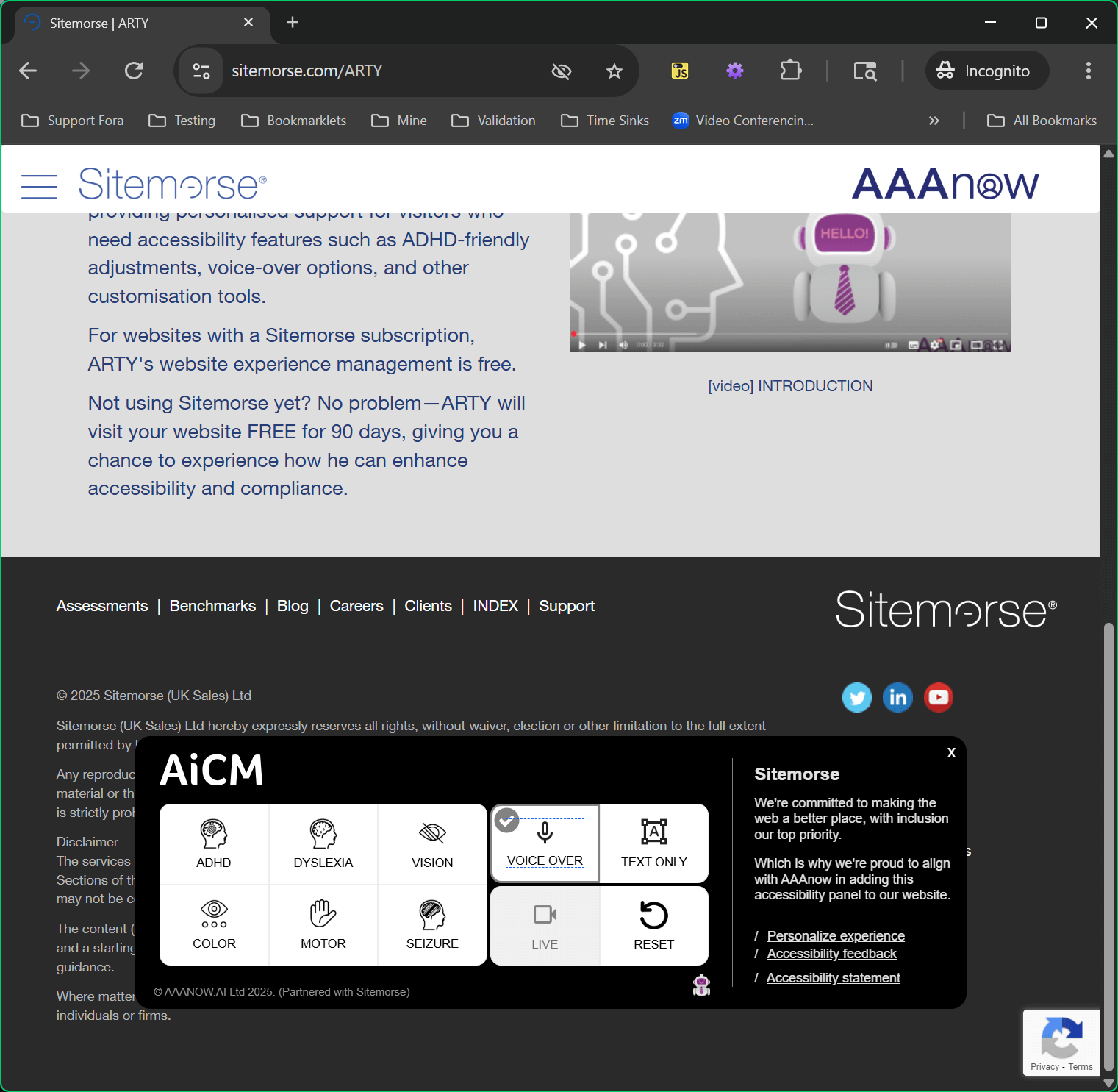The image size is (1118, 1092).
Task: Go to Support footer link
Action: [x=567, y=606]
